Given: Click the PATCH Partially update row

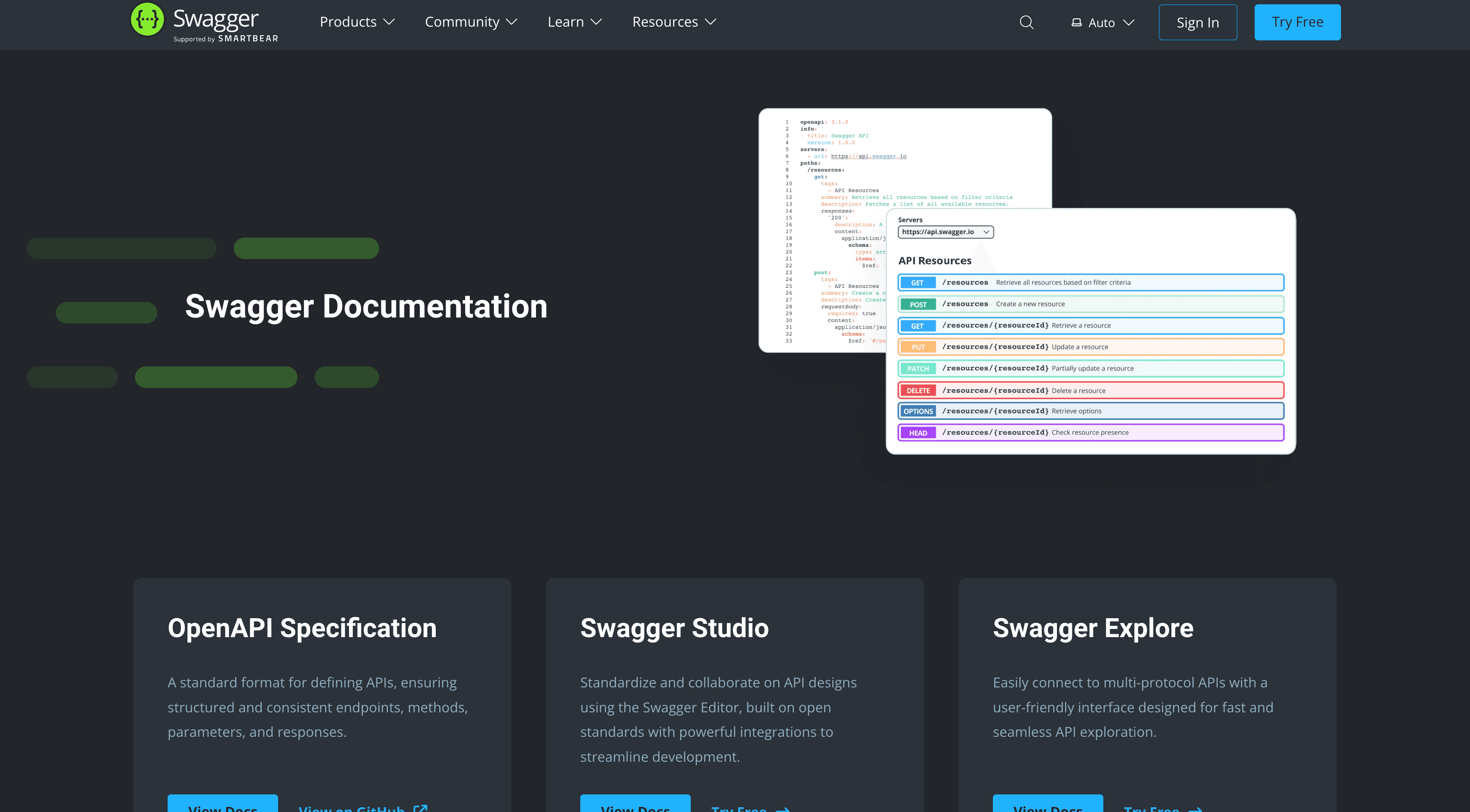Looking at the screenshot, I should click(1090, 368).
